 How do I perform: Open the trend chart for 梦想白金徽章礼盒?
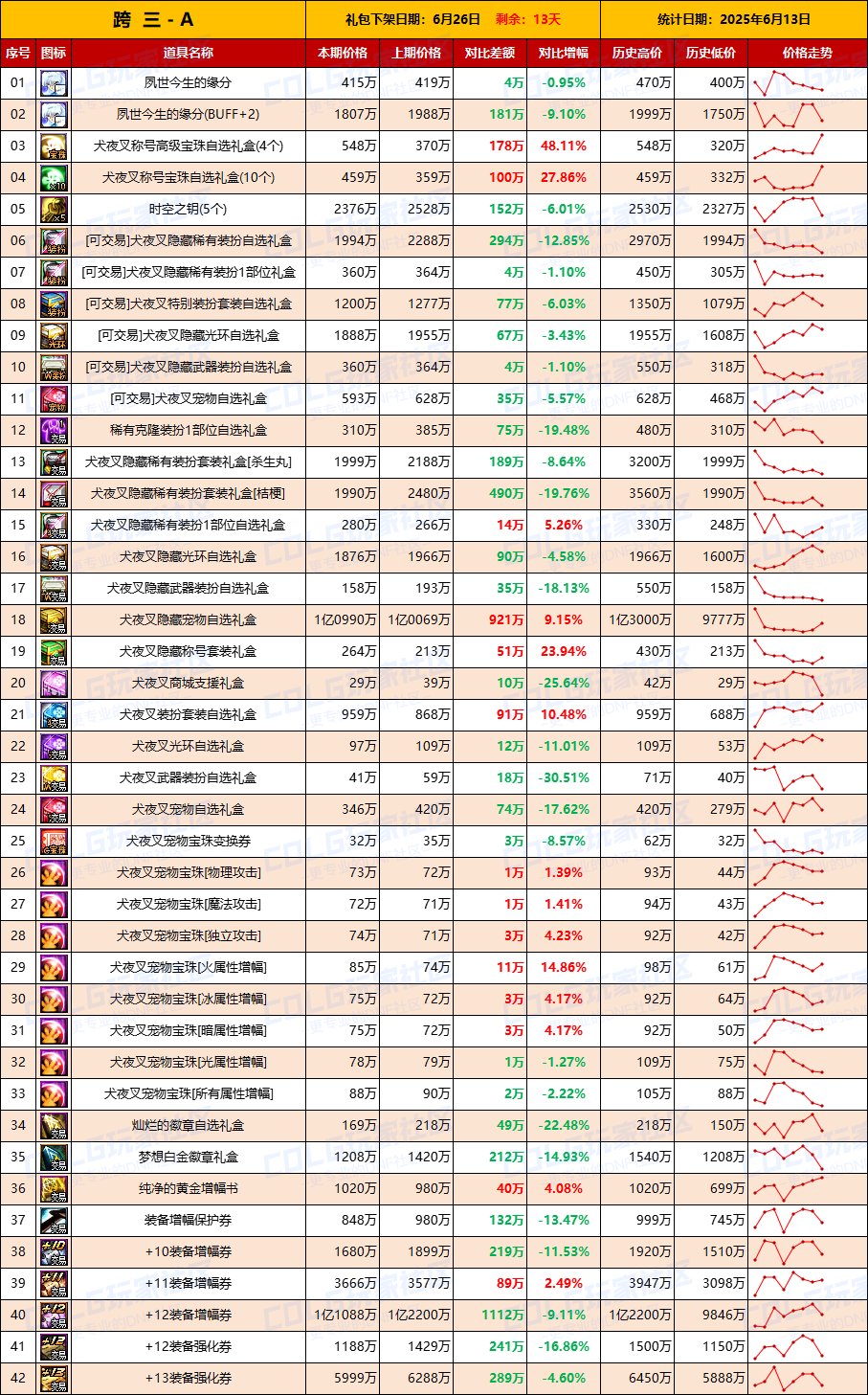click(789, 1157)
